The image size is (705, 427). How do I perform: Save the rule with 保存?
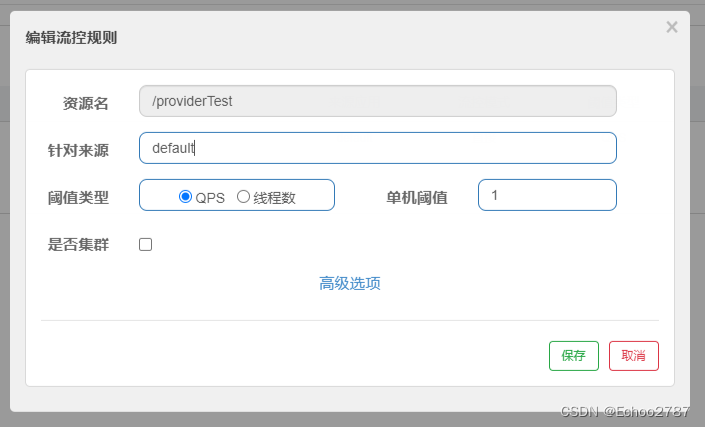(x=574, y=356)
